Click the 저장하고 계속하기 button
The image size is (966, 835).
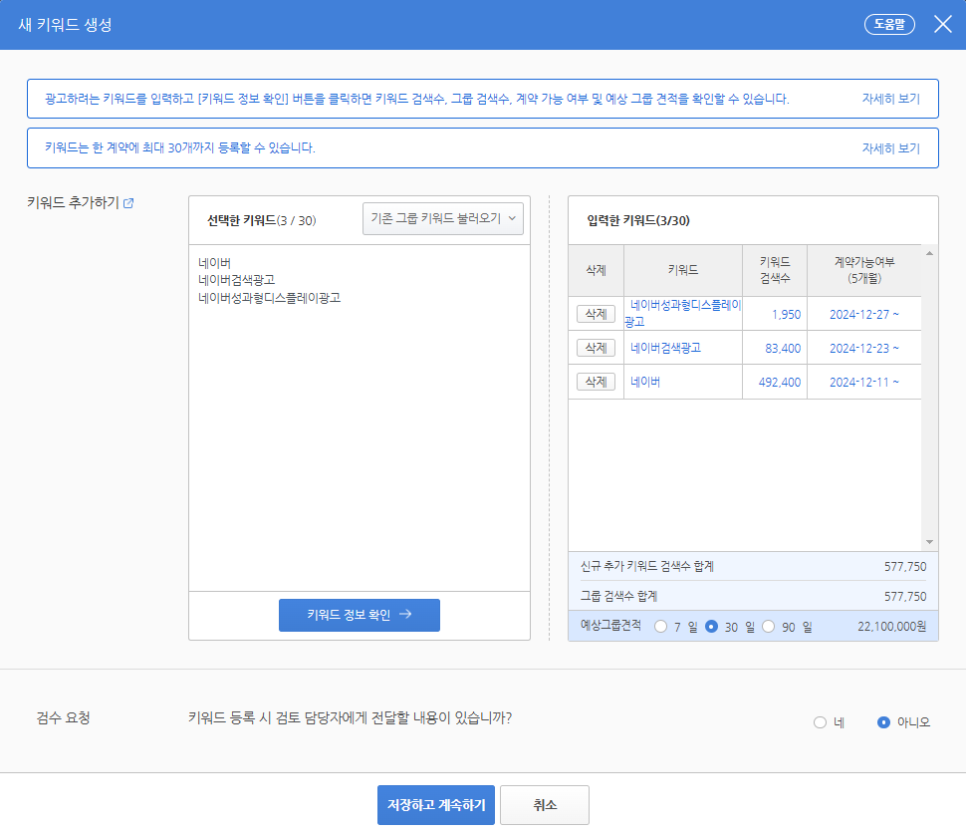point(436,805)
